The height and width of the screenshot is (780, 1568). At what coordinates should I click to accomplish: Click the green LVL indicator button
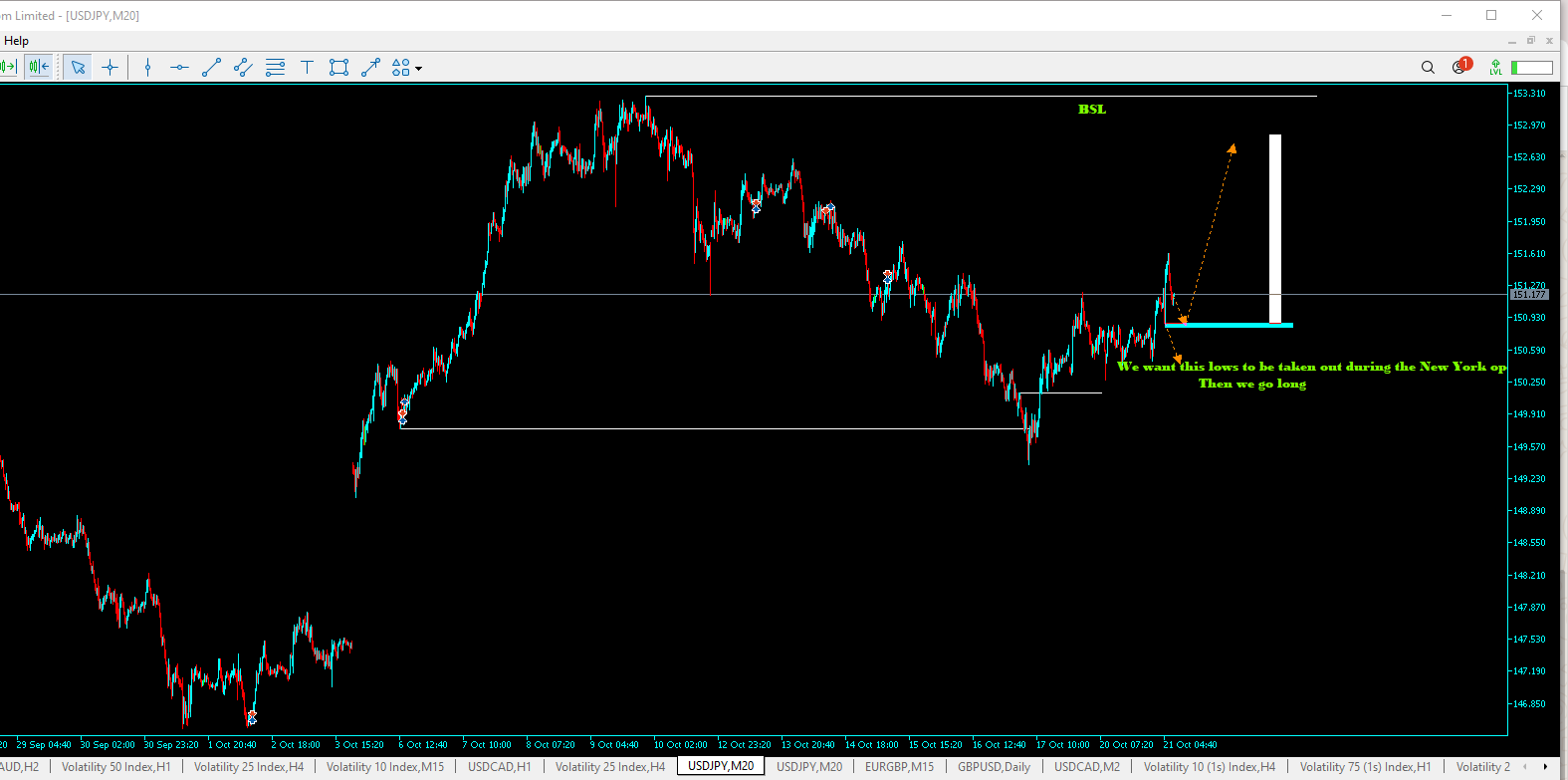(x=1495, y=68)
